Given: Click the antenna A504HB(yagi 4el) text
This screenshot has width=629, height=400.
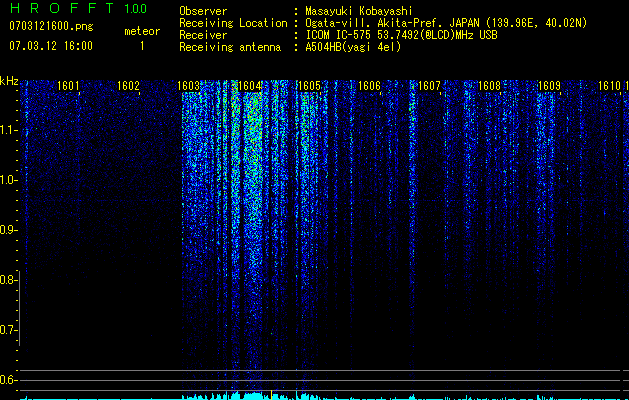Looking at the screenshot, I should (x=353, y=47).
